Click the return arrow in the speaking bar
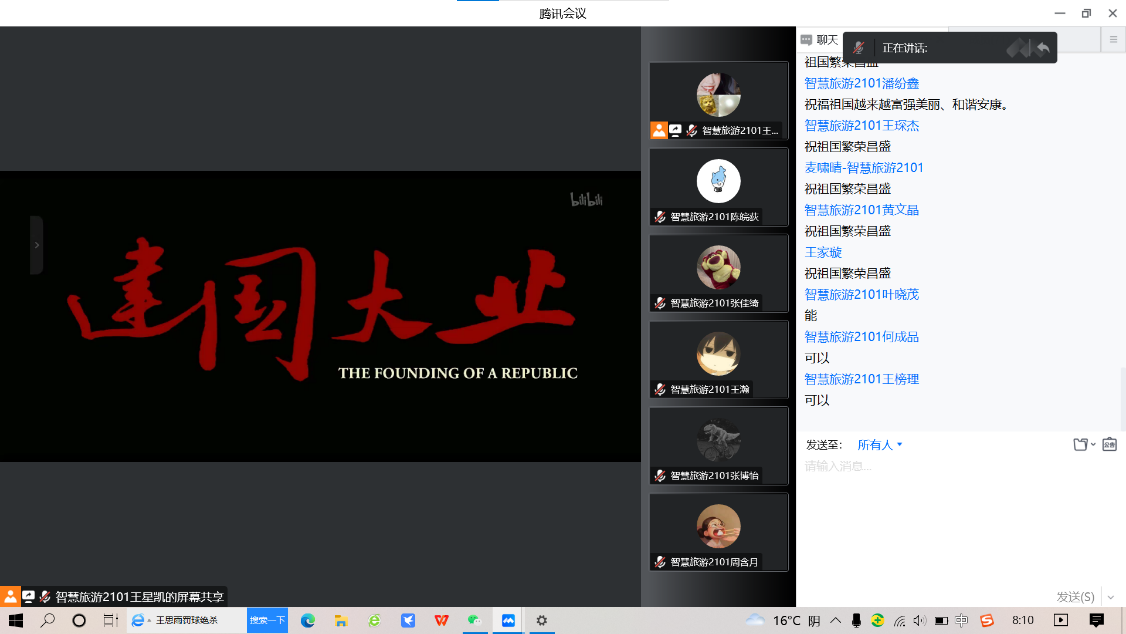This screenshot has height=634, width=1126. click(x=1043, y=48)
